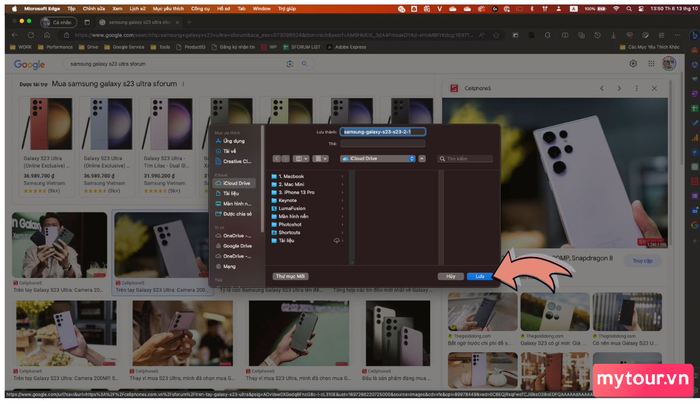The width and height of the screenshot is (700, 405).
Task: Select Creative Cloud folder in sidebar
Action: (x=233, y=161)
